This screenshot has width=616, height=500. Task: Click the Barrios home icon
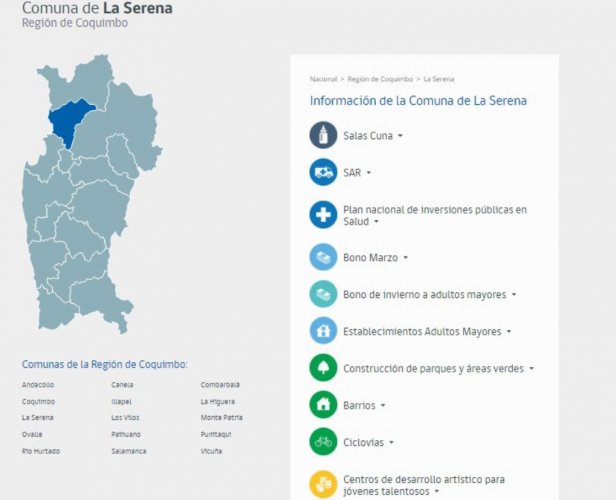coord(323,405)
